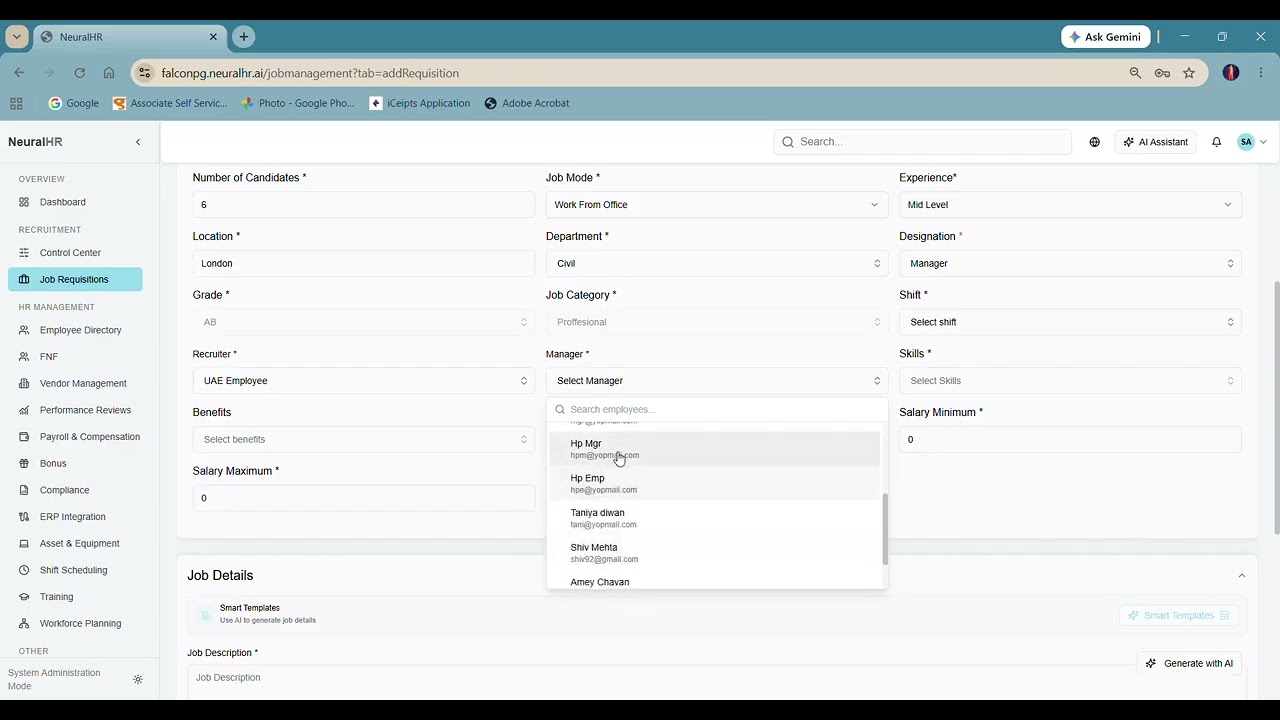Screen dimensions: 1280x720
Task: Reload the browser page
Action: pos(79,73)
